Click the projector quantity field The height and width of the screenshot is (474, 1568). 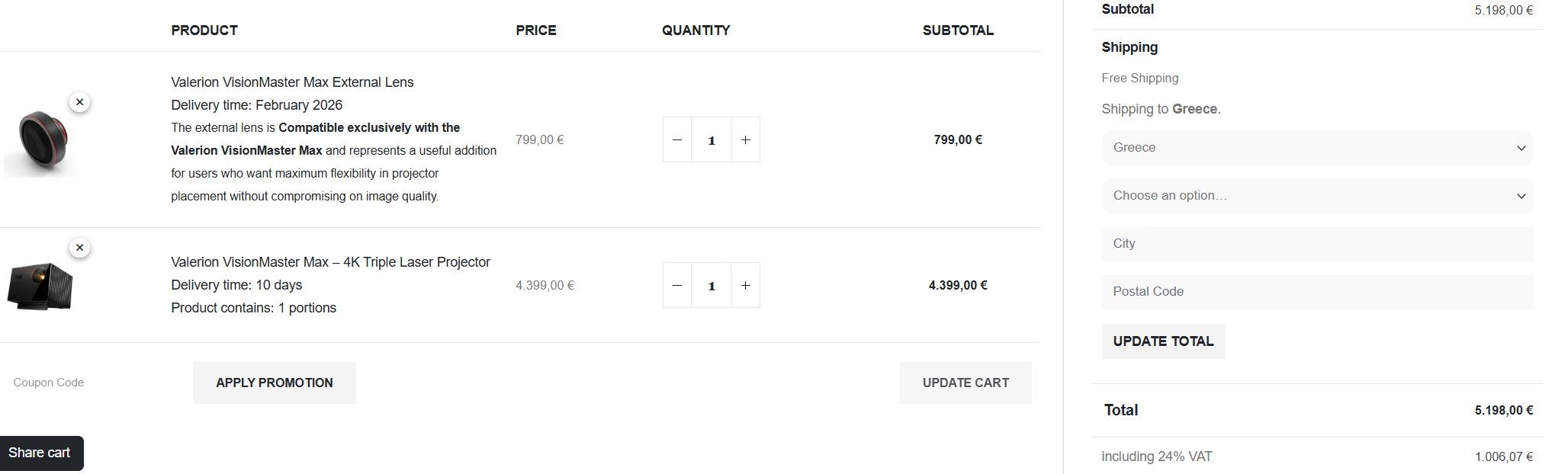pyautogui.click(x=711, y=285)
